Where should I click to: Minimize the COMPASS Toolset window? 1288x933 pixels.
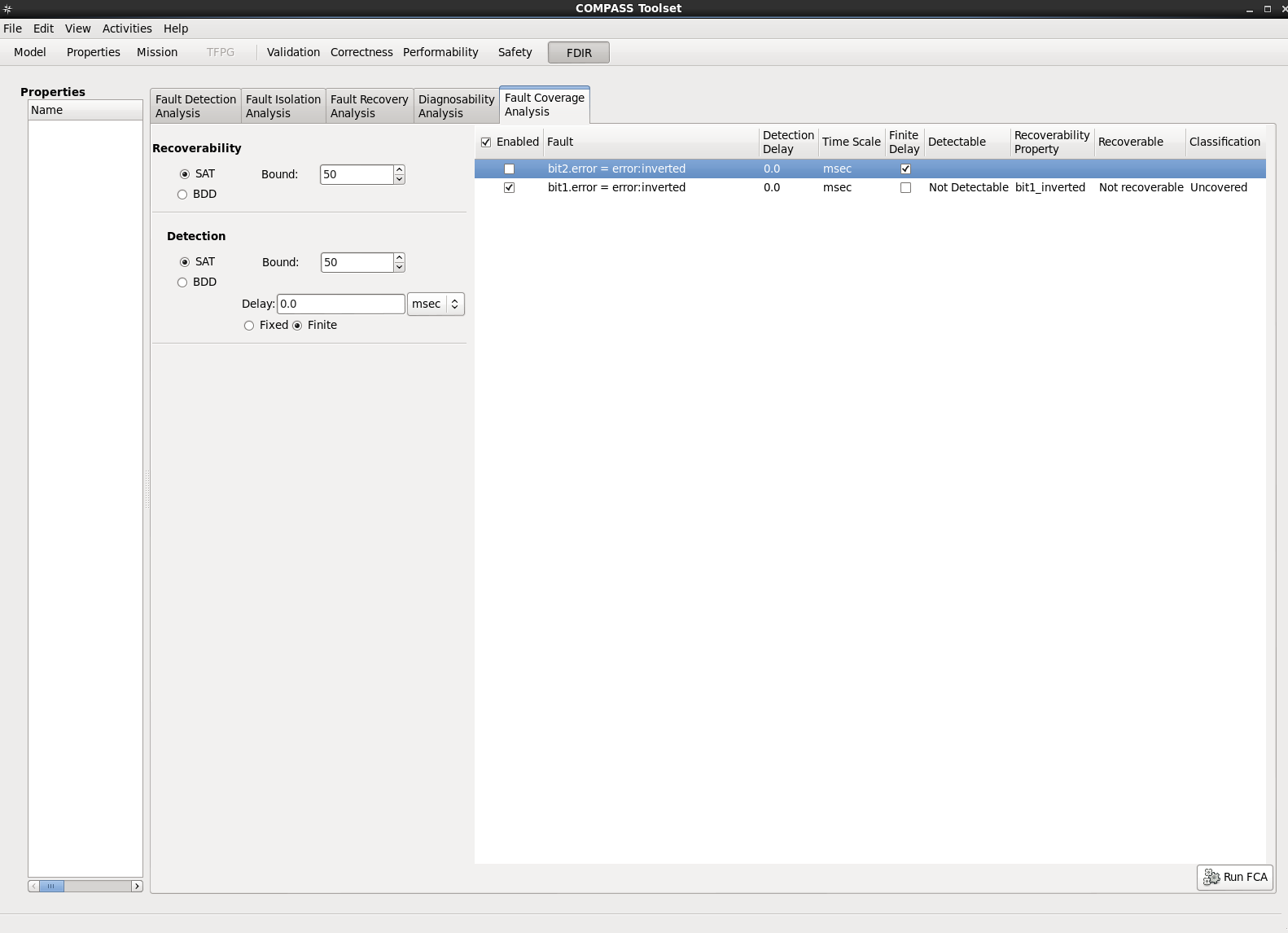[1249, 8]
